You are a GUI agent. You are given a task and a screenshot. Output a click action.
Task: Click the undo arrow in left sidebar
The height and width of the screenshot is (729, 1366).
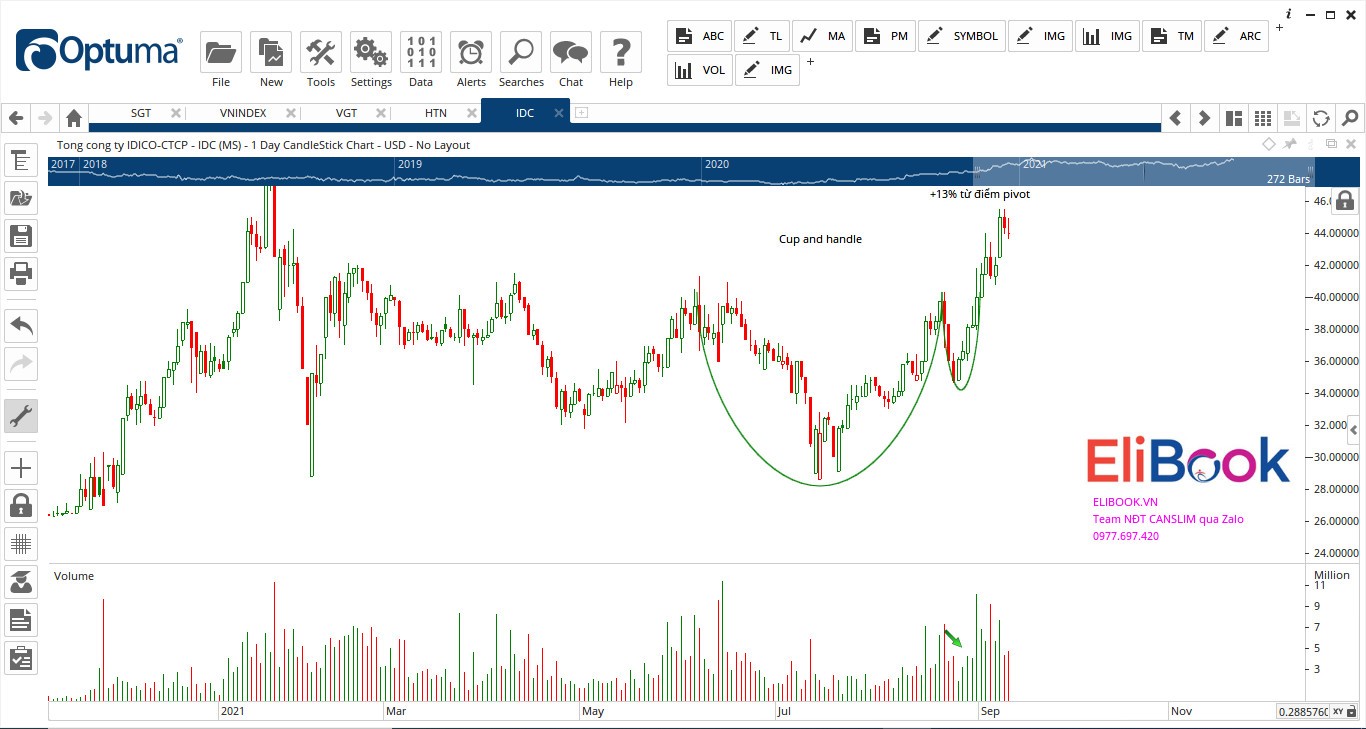coord(21,325)
